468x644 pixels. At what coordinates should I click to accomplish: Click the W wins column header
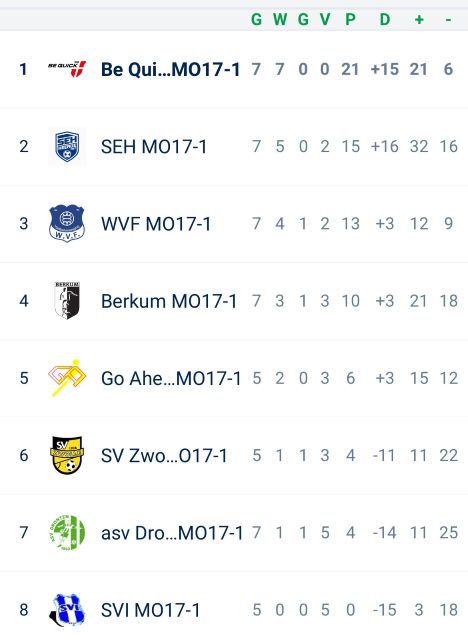[x=280, y=19]
